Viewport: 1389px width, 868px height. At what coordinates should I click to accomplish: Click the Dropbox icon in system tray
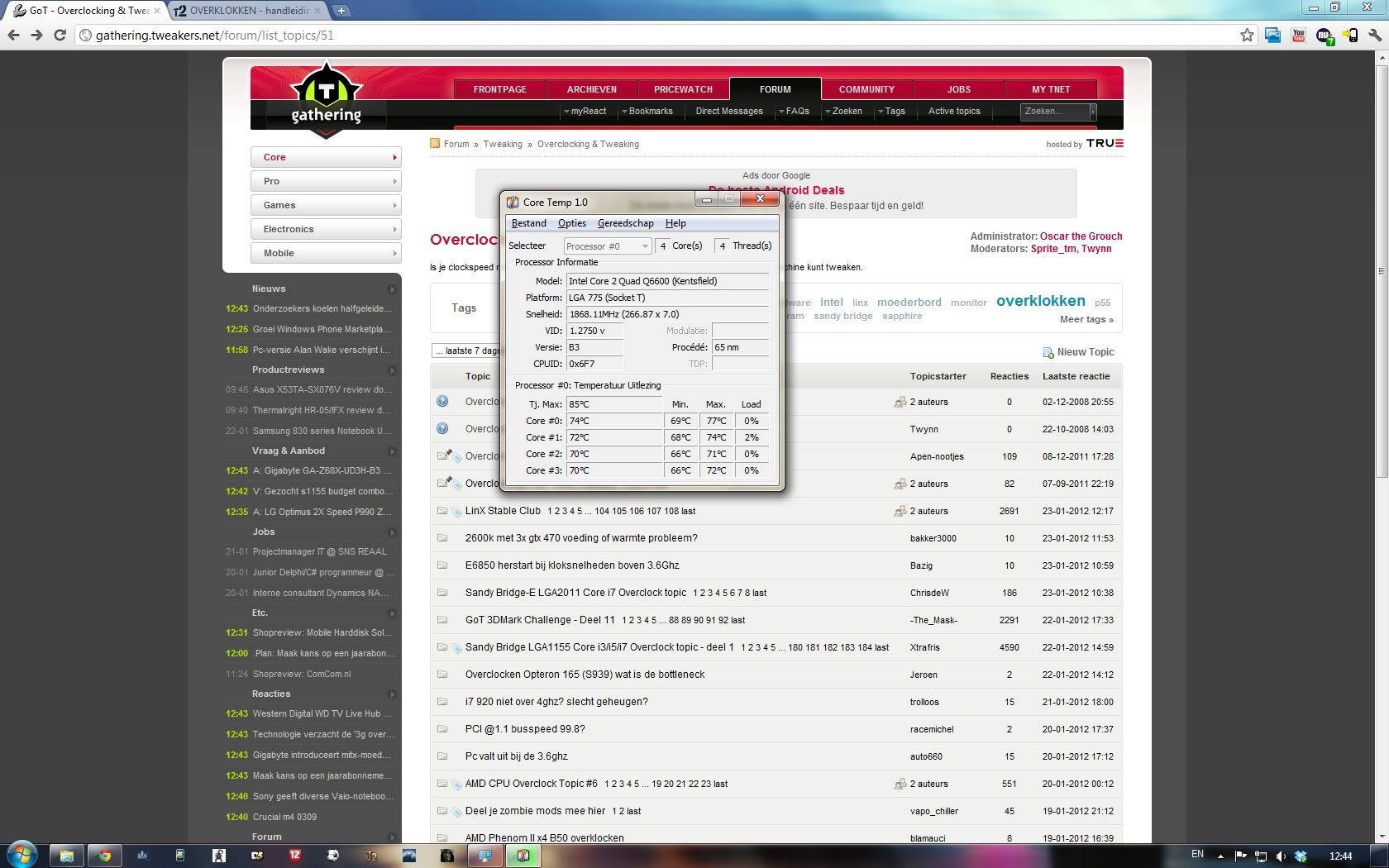click(x=1301, y=856)
